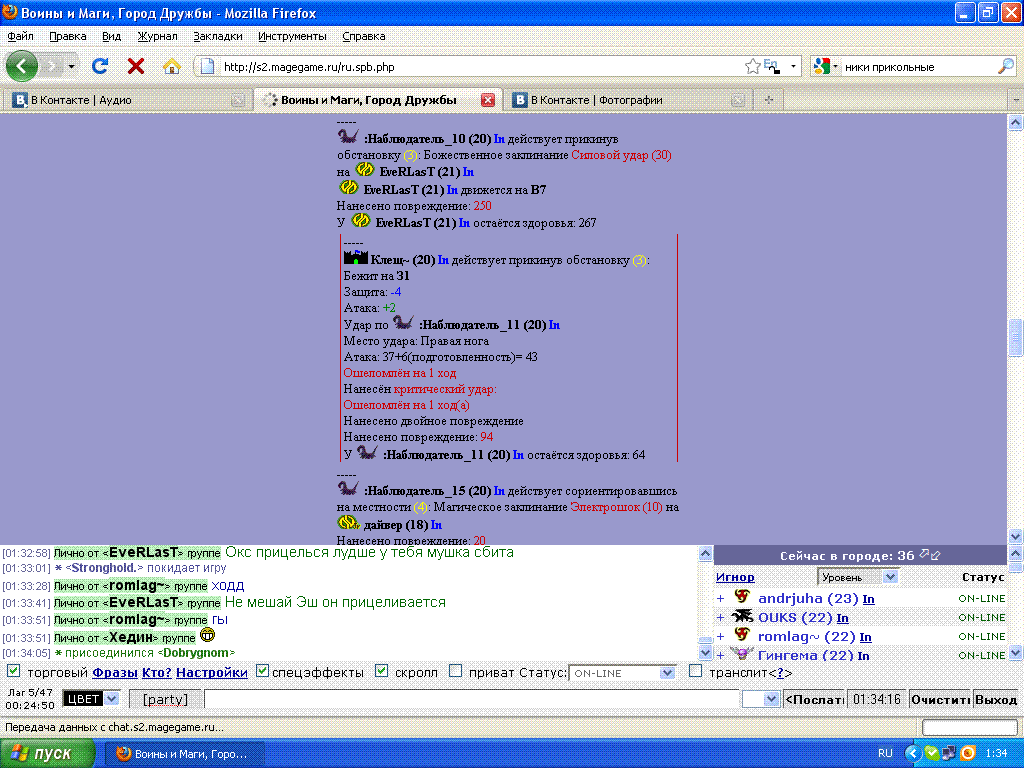This screenshot has height=768, width=1024.
Task: Click the clan emblem next to andrjuha
Action: coord(742,598)
